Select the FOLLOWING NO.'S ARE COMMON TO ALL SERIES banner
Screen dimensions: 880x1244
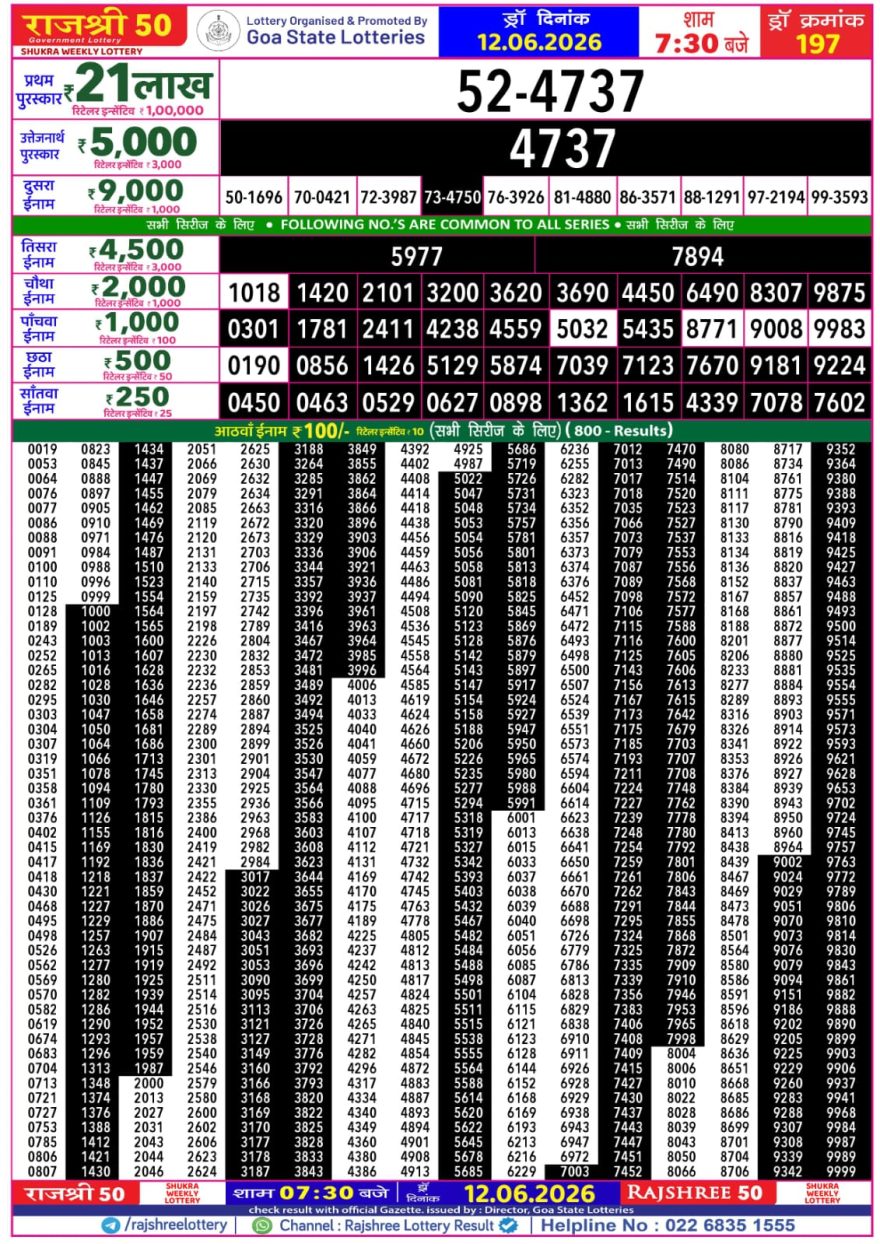[x=444, y=225]
